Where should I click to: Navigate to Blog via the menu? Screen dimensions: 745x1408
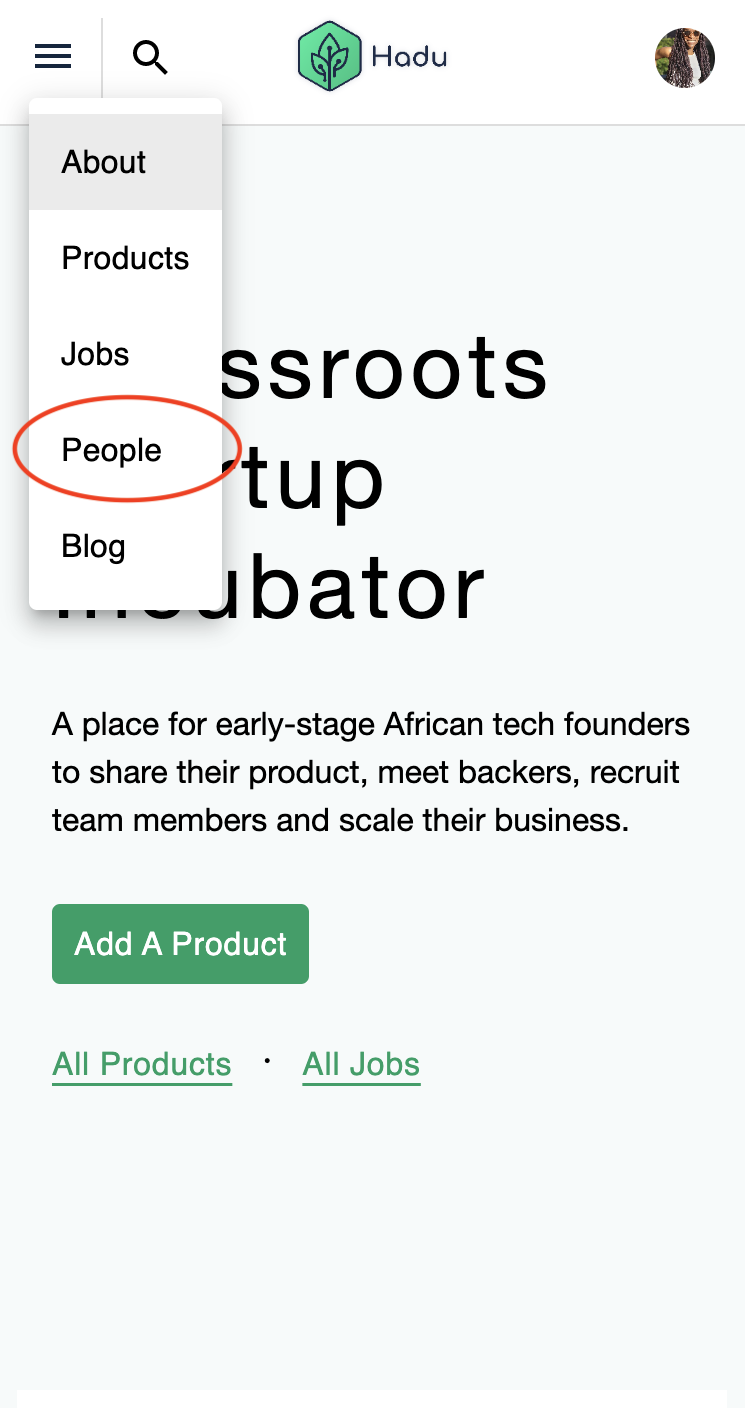[x=93, y=546]
